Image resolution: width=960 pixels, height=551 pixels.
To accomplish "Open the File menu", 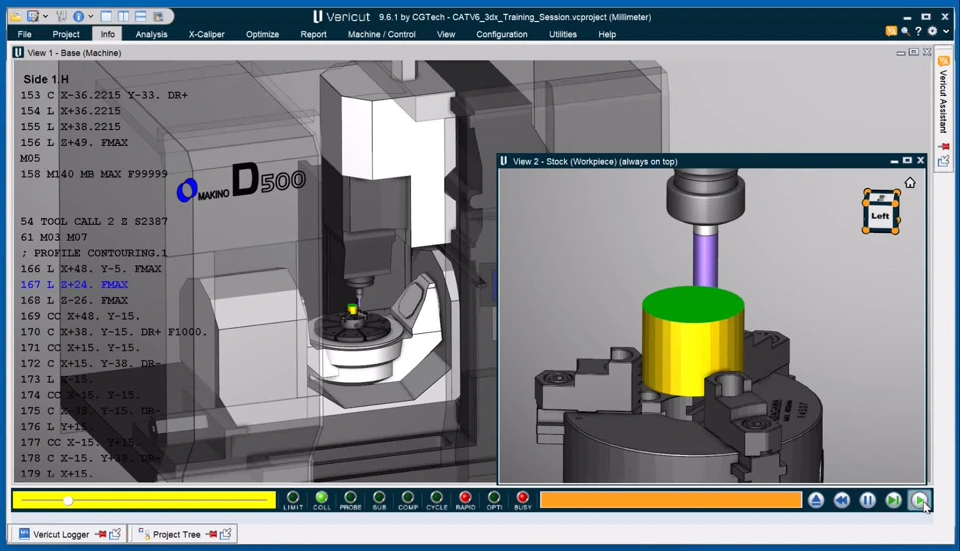I will point(24,34).
